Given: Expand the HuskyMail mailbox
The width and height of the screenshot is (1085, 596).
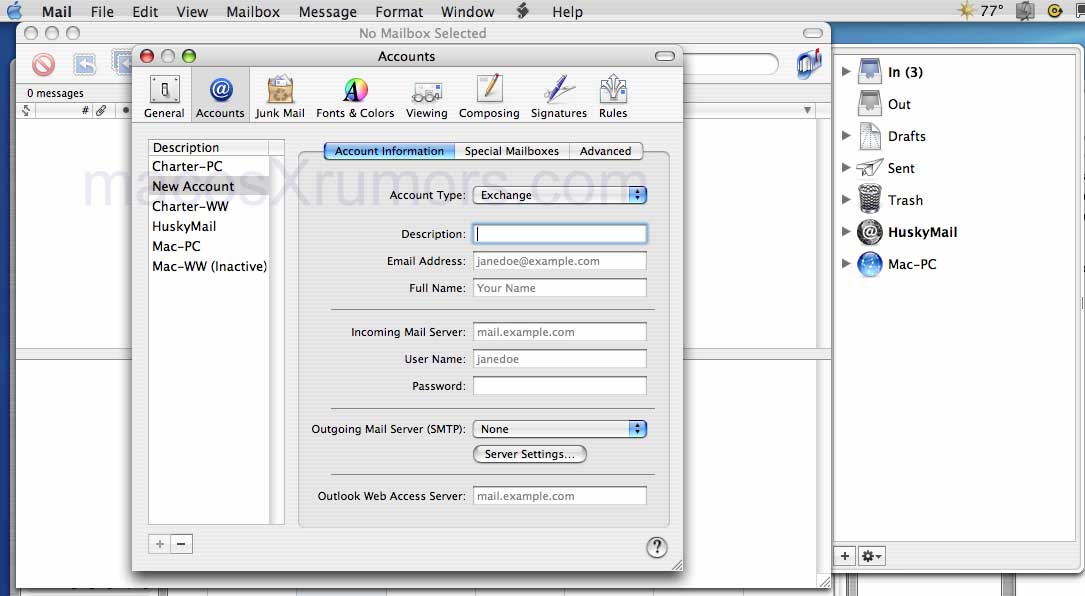Looking at the screenshot, I should (846, 231).
